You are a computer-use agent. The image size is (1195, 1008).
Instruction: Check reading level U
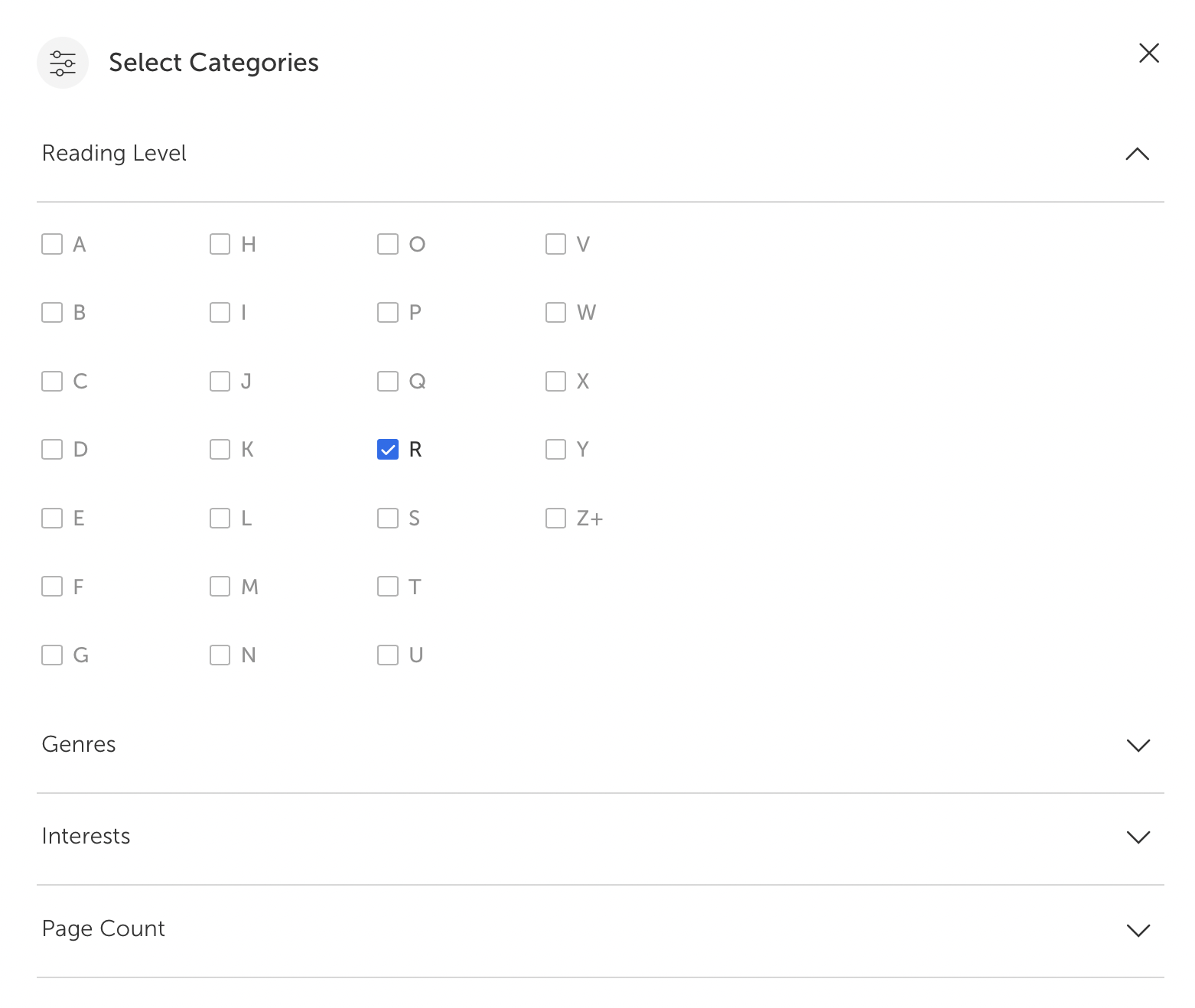pyautogui.click(x=388, y=655)
